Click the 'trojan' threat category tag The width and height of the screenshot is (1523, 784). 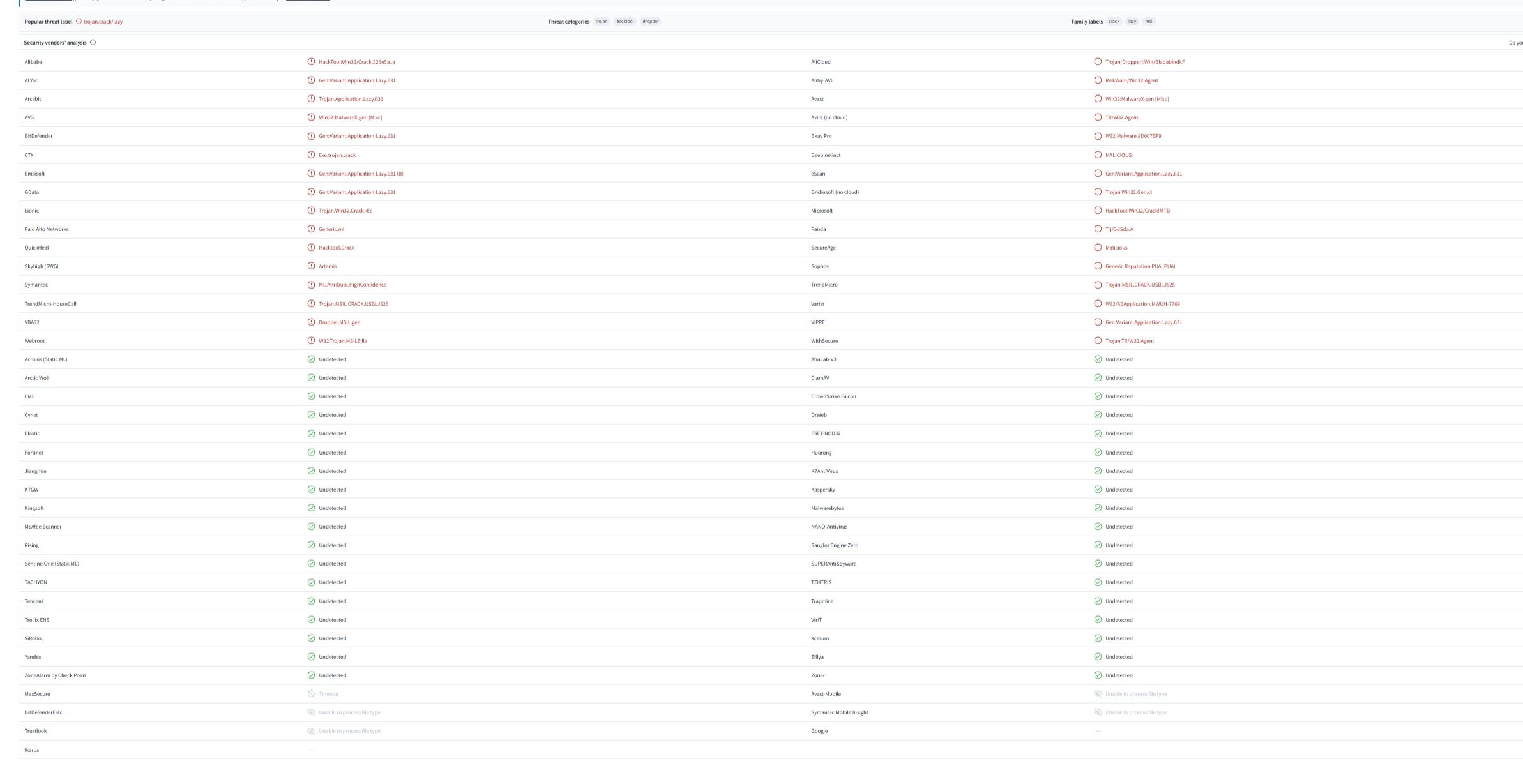pyautogui.click(x=602, y=22)
